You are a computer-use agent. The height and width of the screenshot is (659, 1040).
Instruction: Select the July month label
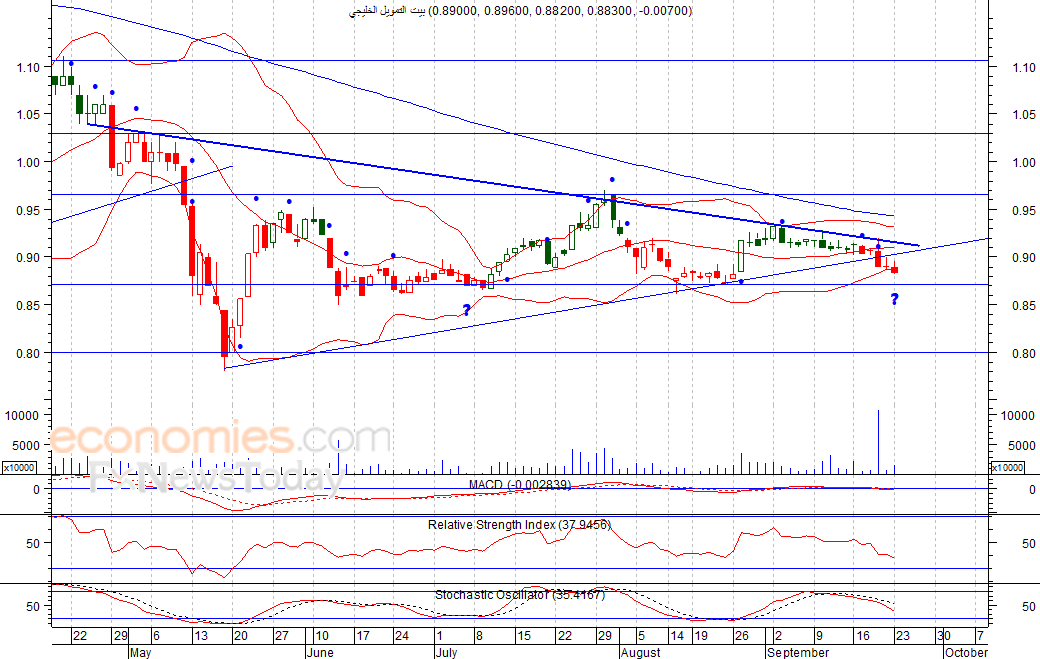pos(446,652)
